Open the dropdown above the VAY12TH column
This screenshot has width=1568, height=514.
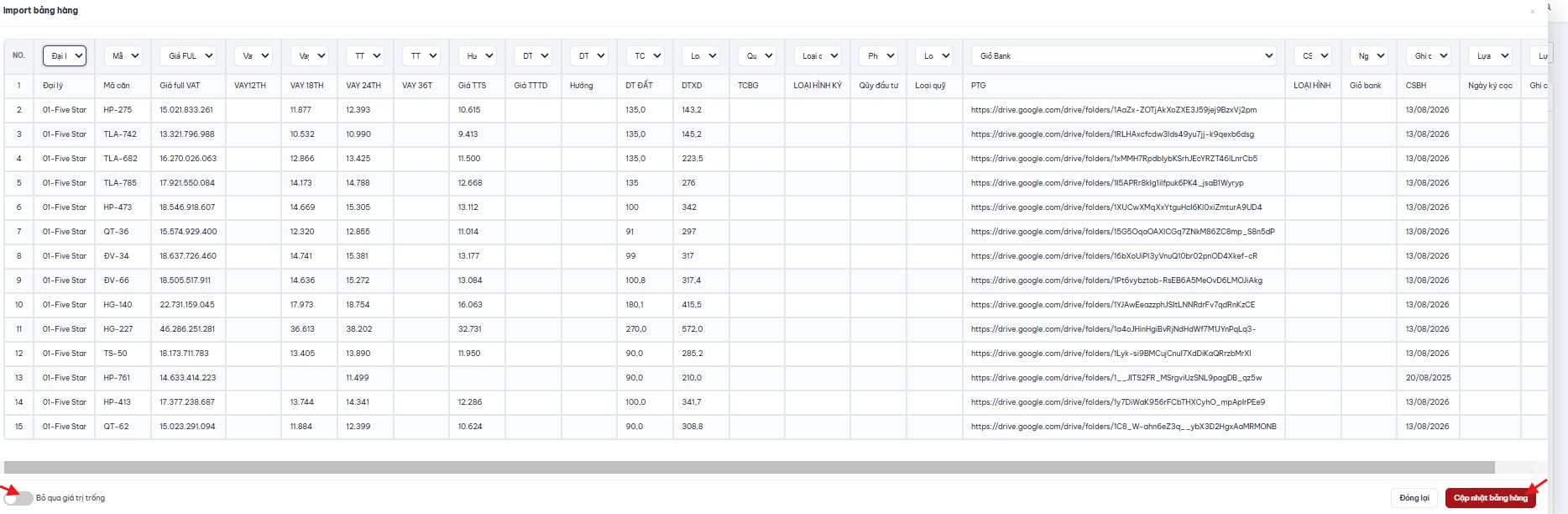click(253, 55)
